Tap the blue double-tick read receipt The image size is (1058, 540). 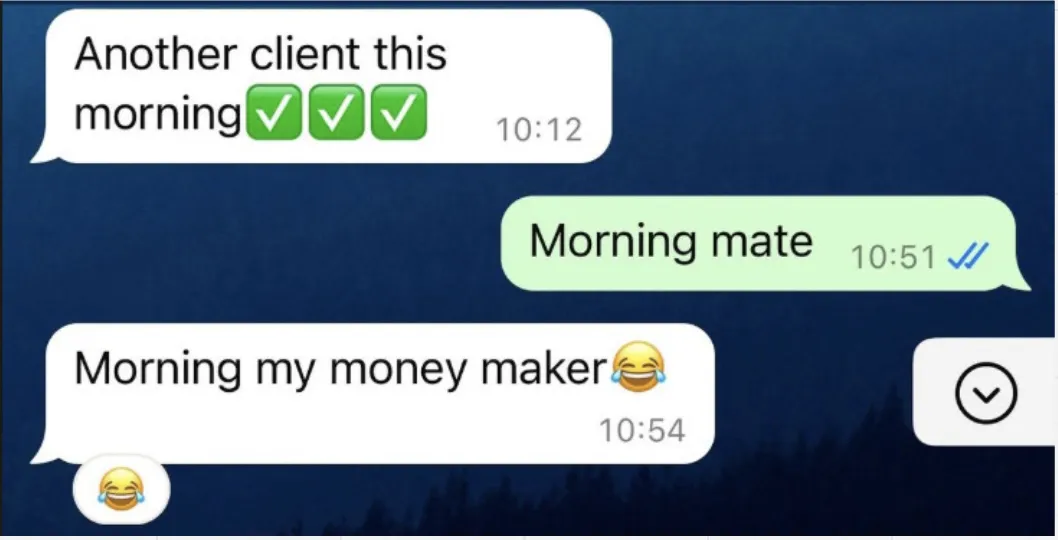click(x=968, y=256)
